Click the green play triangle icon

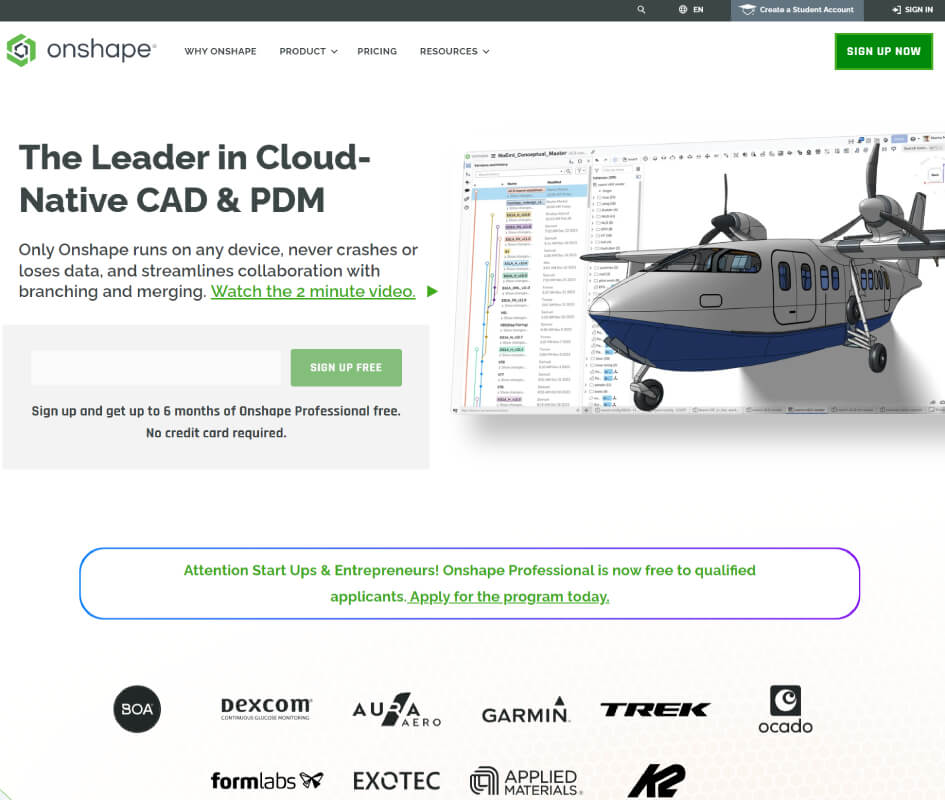432,292
